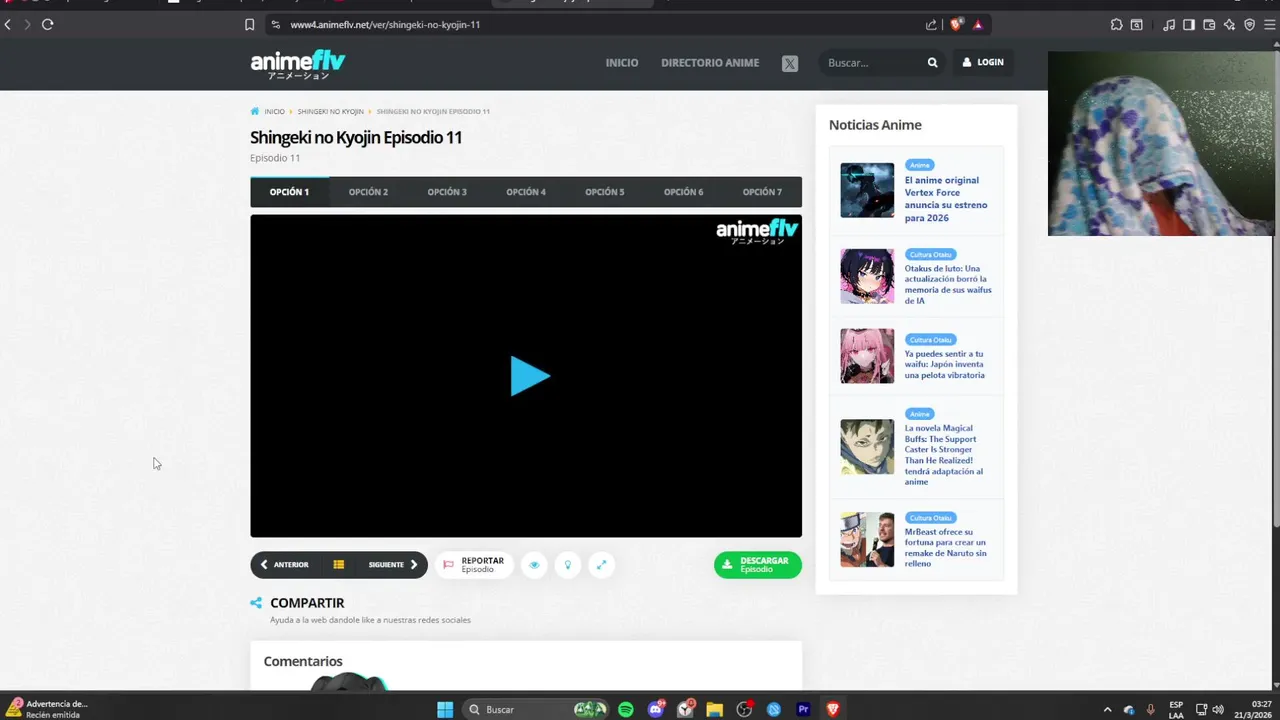Switch to the OPCIÓN 4 server tab
The height and width of the screenshot is (720, 1280).
[526, 192]
